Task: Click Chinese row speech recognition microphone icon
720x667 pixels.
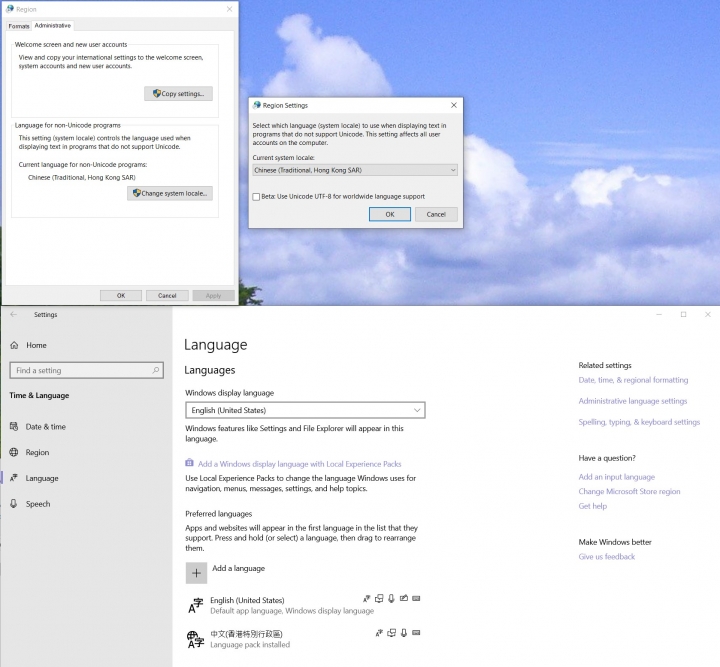Action: tap(404, 633)
